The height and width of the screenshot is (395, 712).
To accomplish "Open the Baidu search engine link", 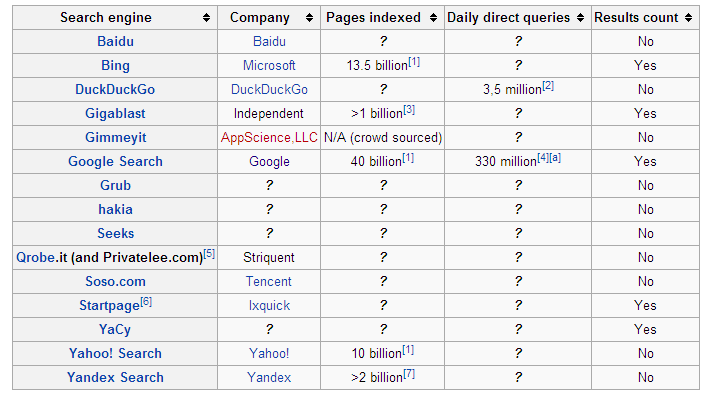I will coord(115,41).
